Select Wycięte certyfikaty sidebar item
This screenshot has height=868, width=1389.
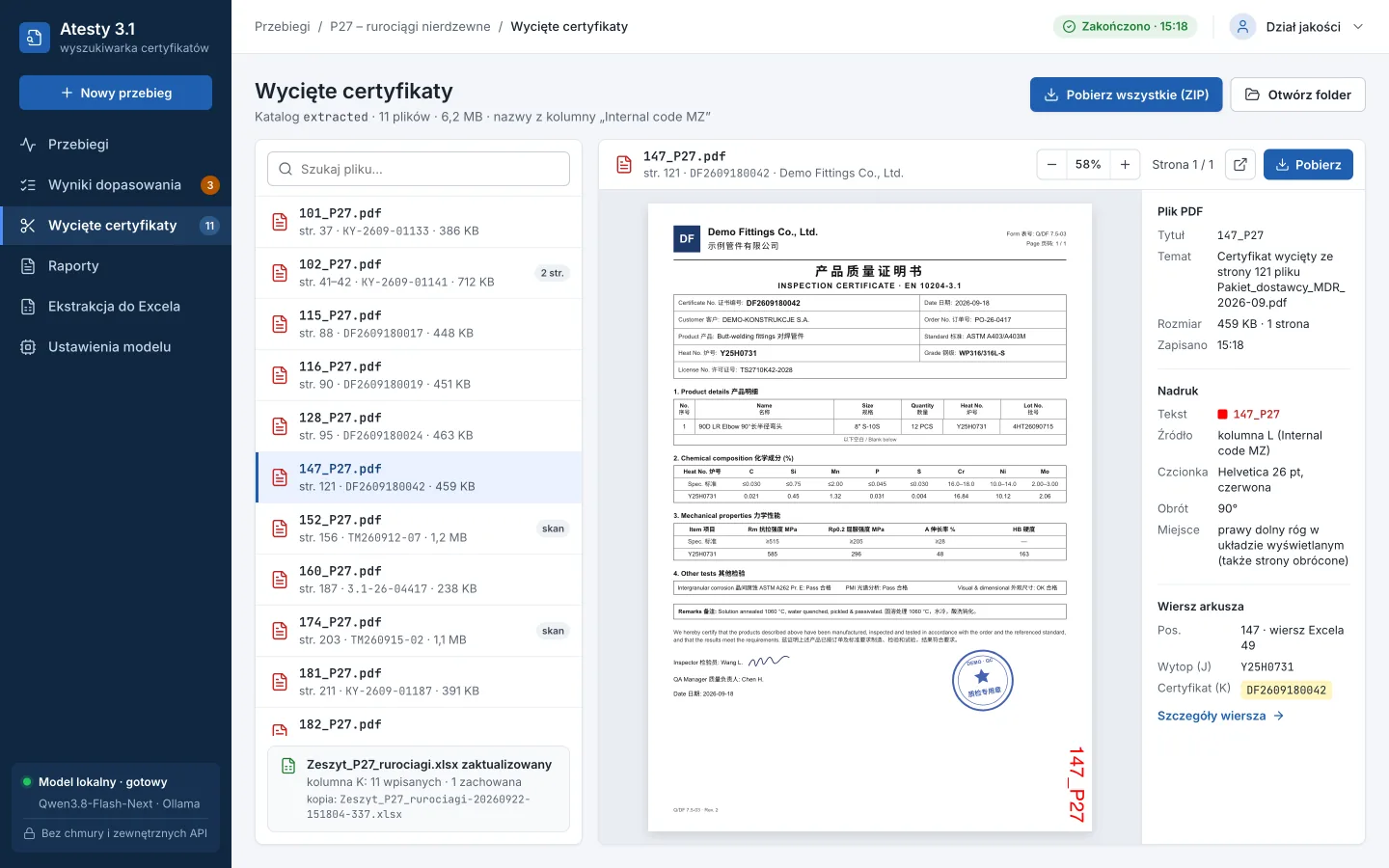pyautogui.click(x=116, y=226)
